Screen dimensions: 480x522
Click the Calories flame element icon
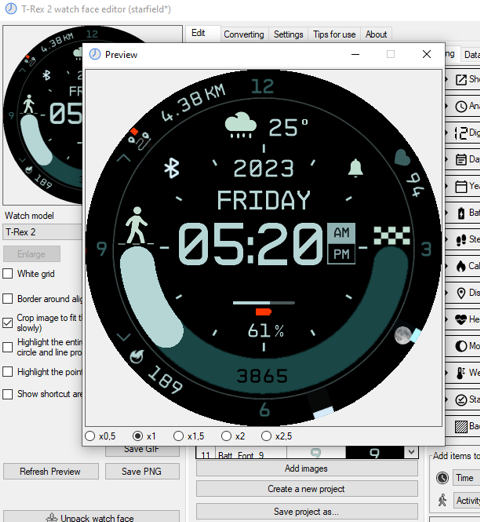coord(461,266)
